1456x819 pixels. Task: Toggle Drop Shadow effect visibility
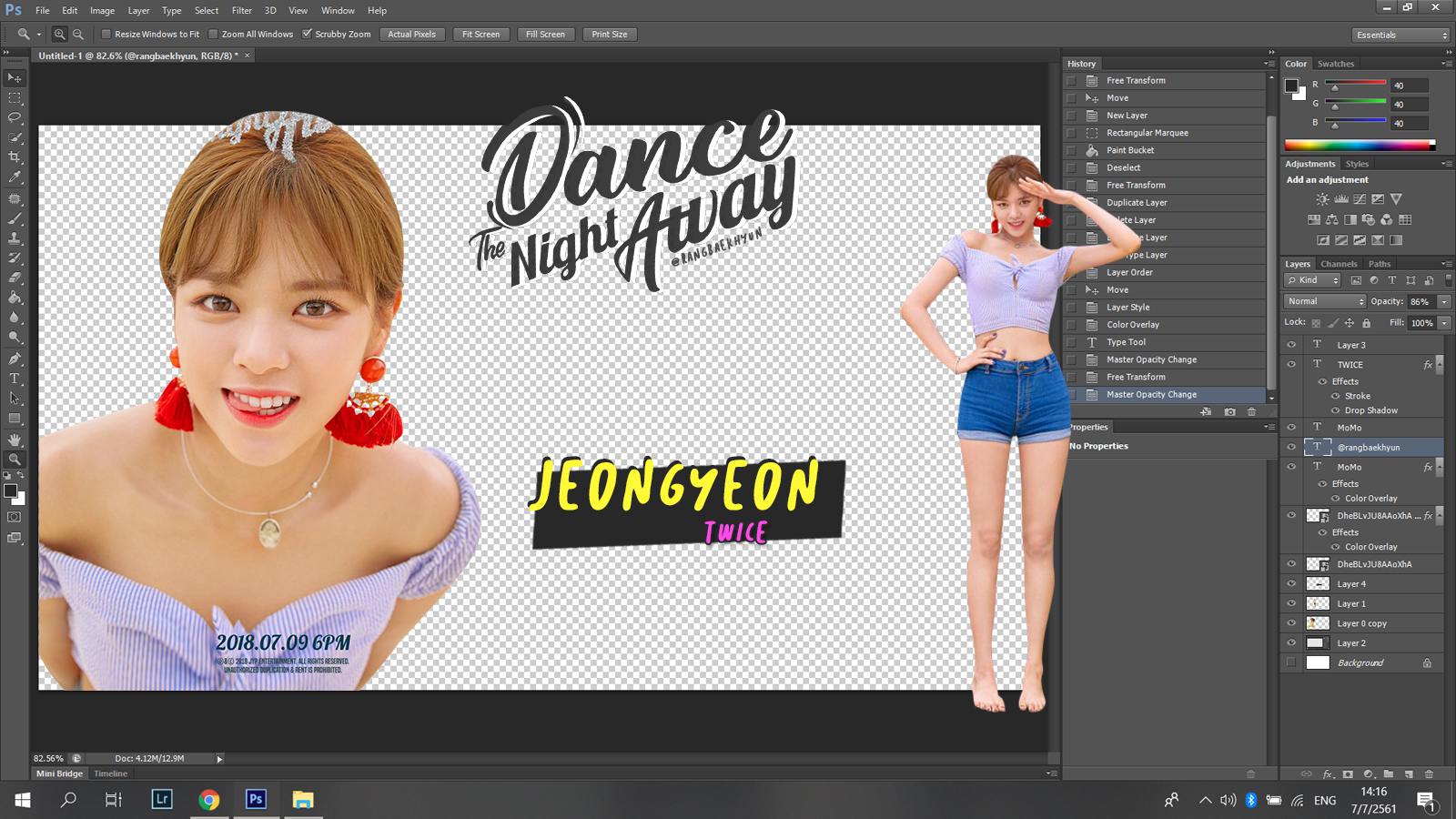(x=1335, y=410)
